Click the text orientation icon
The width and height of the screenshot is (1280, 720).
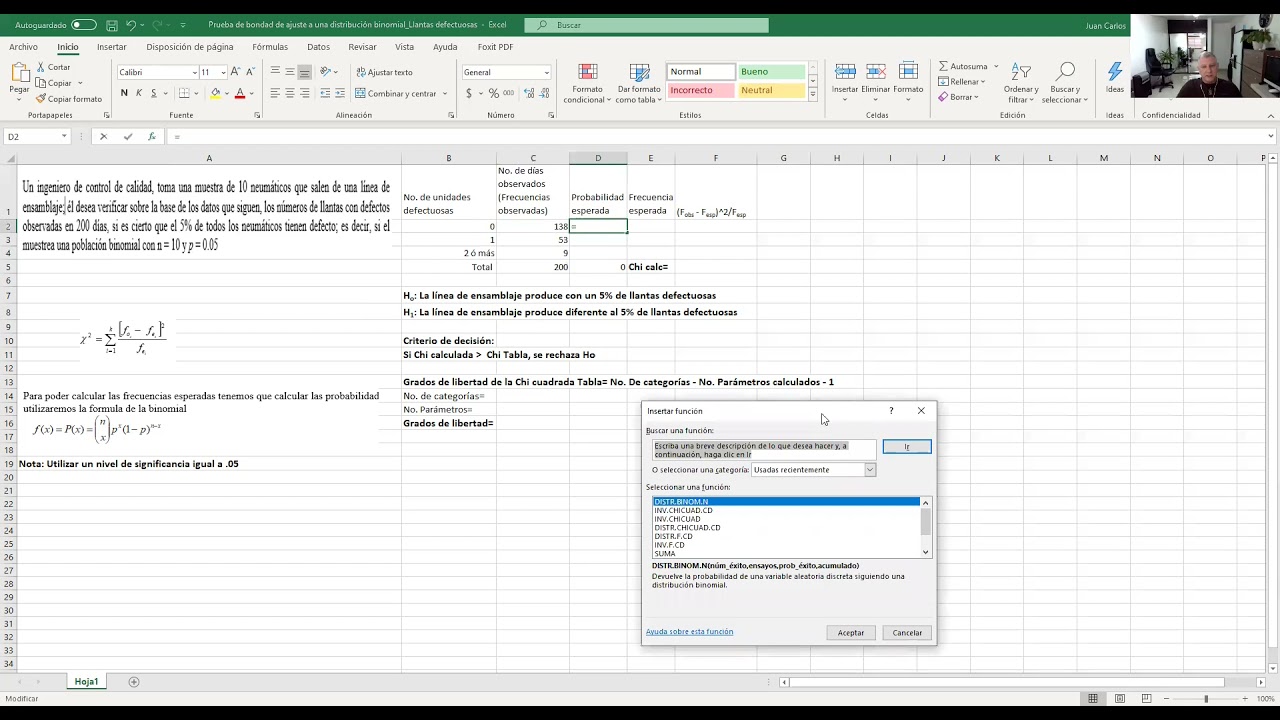326,72
